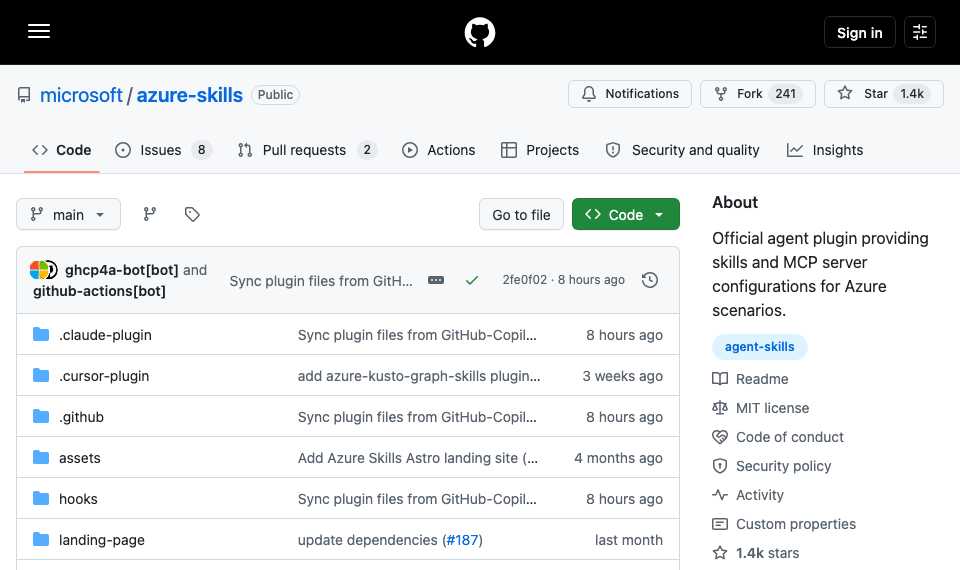
Task: Open the .claude-plugin folder
Action: tap(105, 335)
